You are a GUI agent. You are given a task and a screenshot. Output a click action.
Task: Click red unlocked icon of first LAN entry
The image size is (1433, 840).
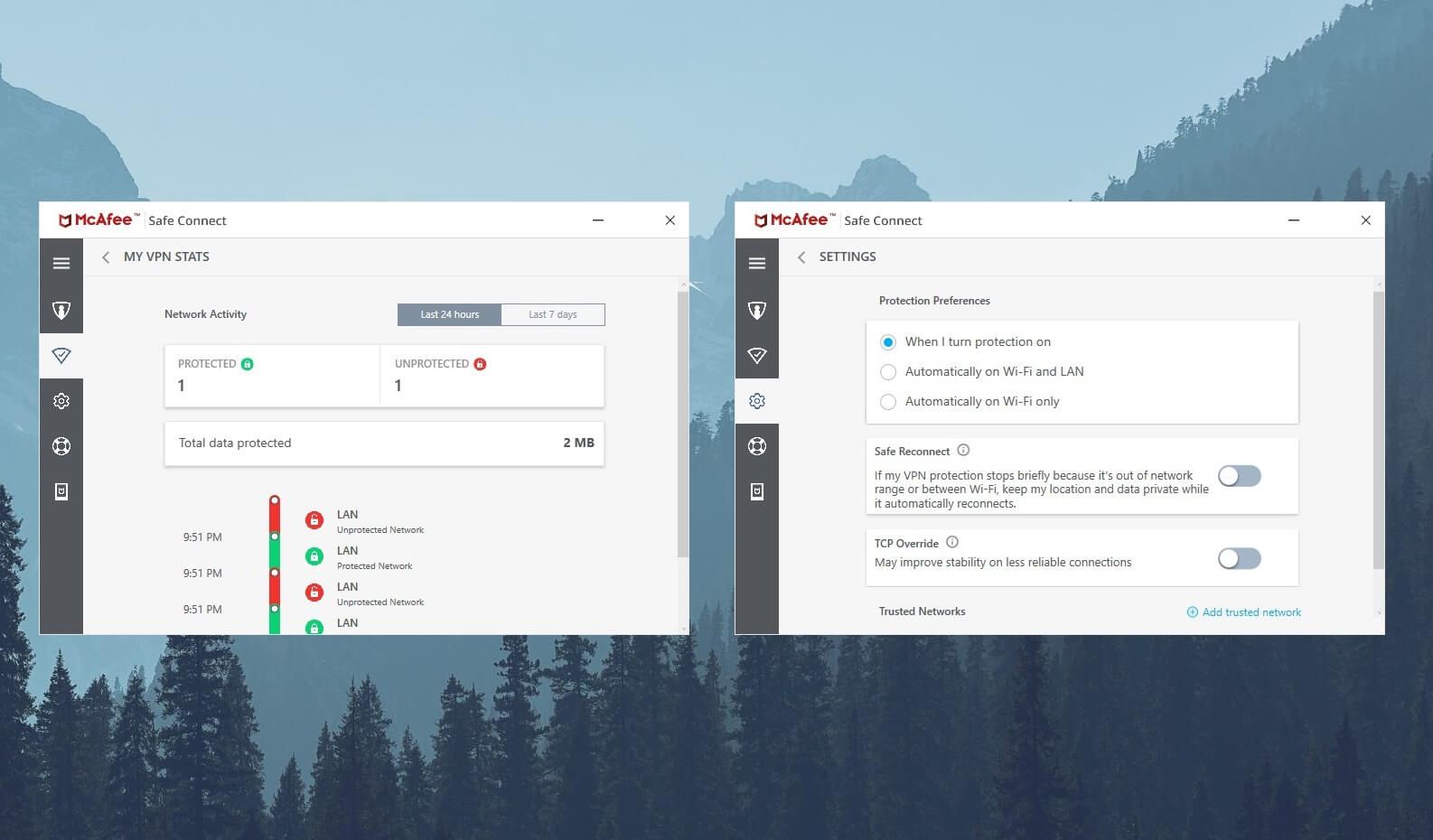click(314, 520)
